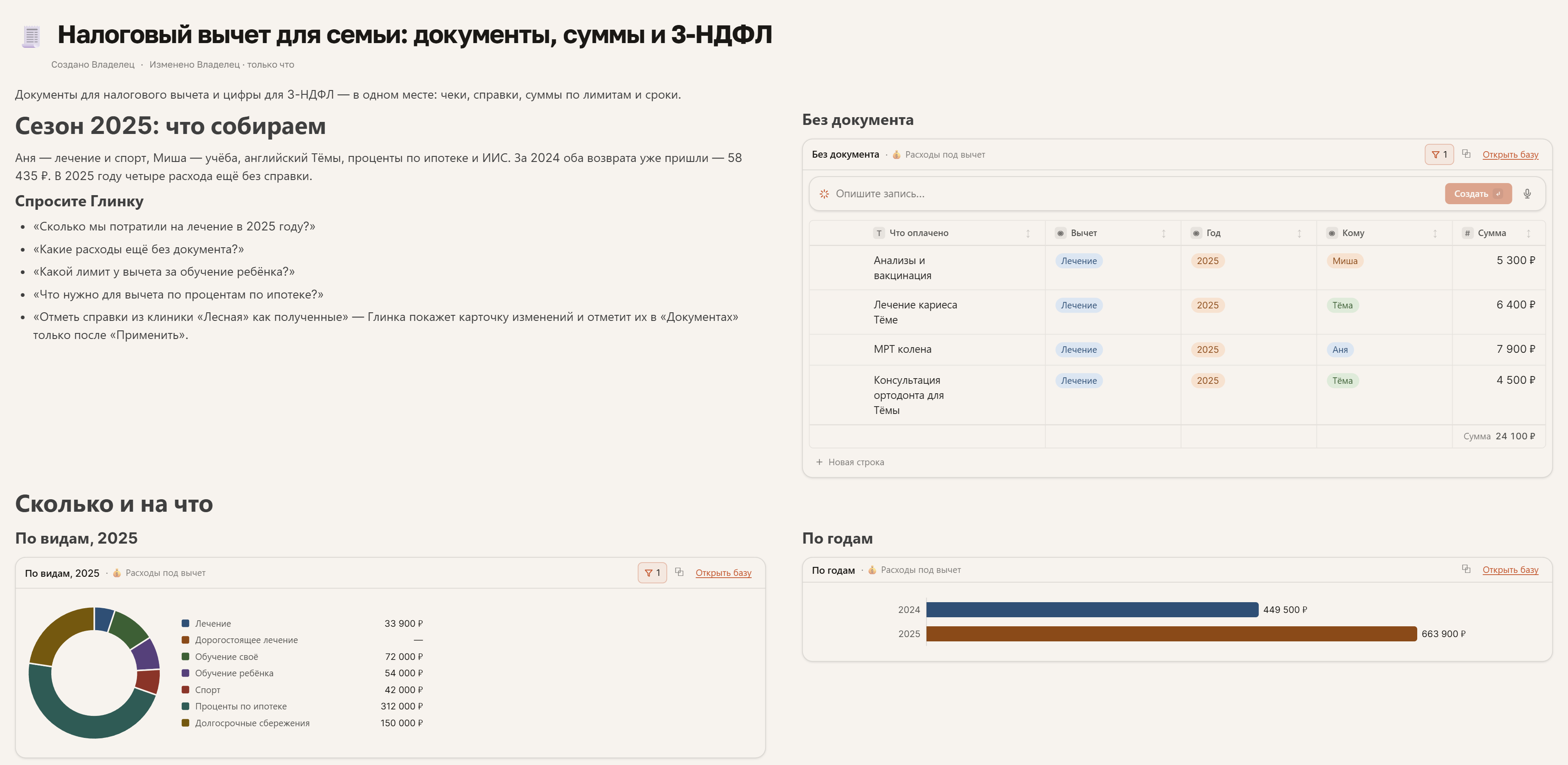Open filter in Без документа panel
Screen dimensions: 1568x765
(x=1439, y=155)
